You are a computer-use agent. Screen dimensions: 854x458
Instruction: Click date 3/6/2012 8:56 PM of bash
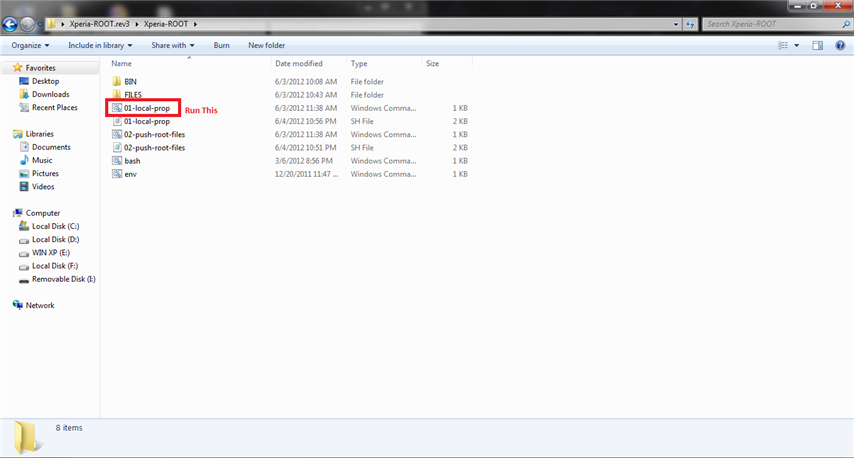(303, 161)
